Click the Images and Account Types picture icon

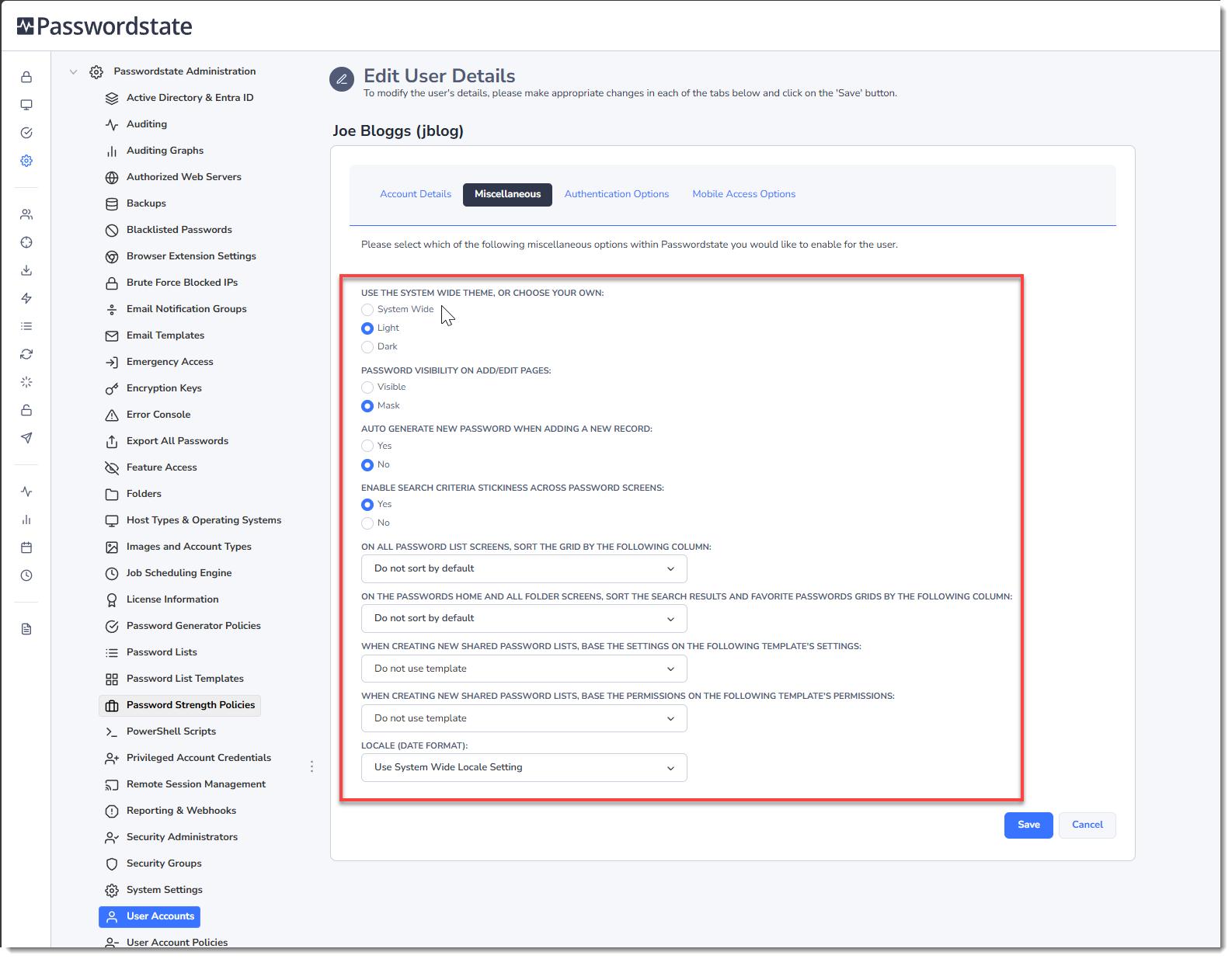112,547
